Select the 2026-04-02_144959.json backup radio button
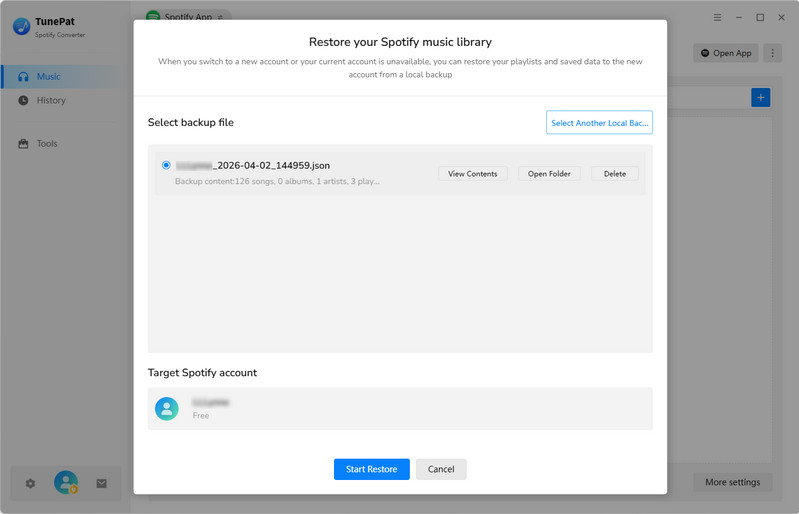 coord(166,165)
